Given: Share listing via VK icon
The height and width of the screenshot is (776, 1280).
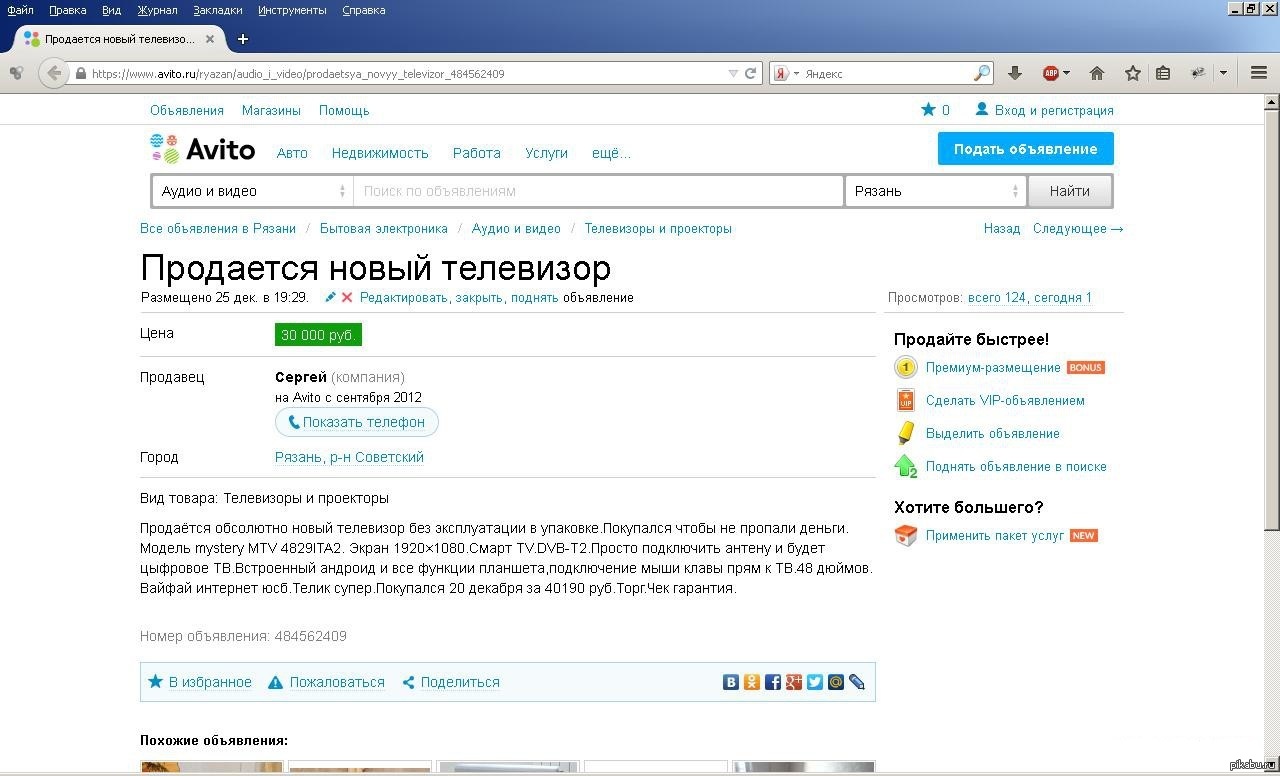Looking at the screenshot, I should (731, 682).
